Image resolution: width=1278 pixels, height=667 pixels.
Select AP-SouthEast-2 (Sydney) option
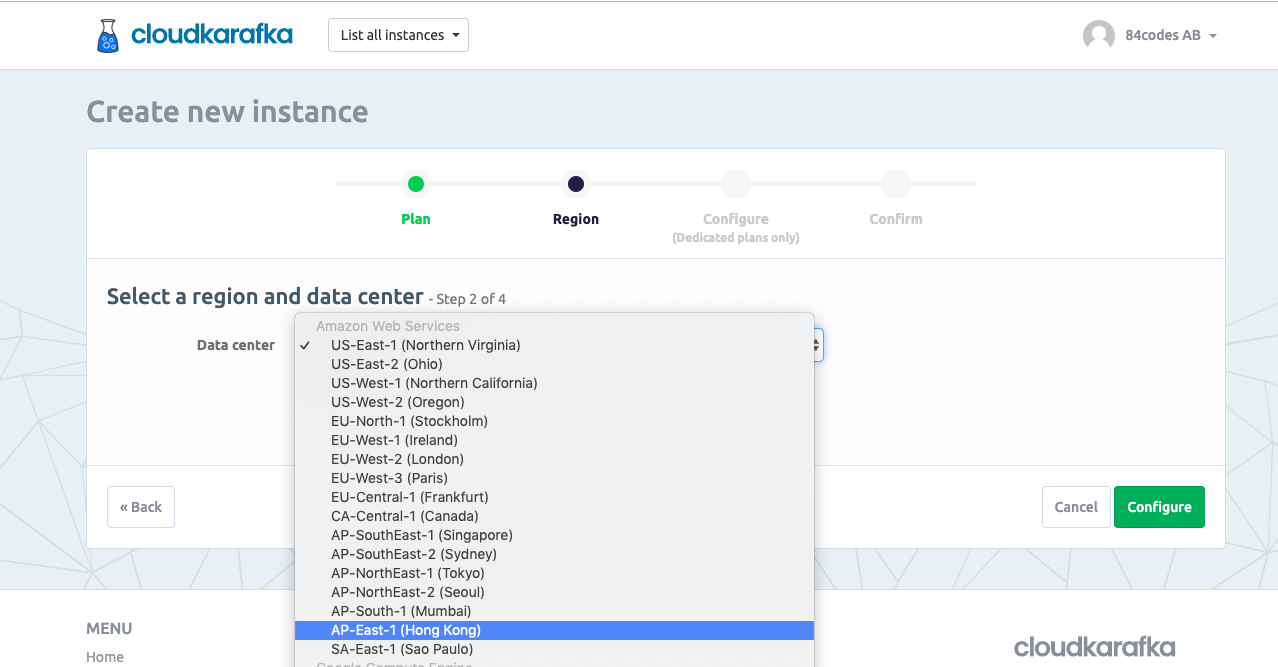(555, 554)
